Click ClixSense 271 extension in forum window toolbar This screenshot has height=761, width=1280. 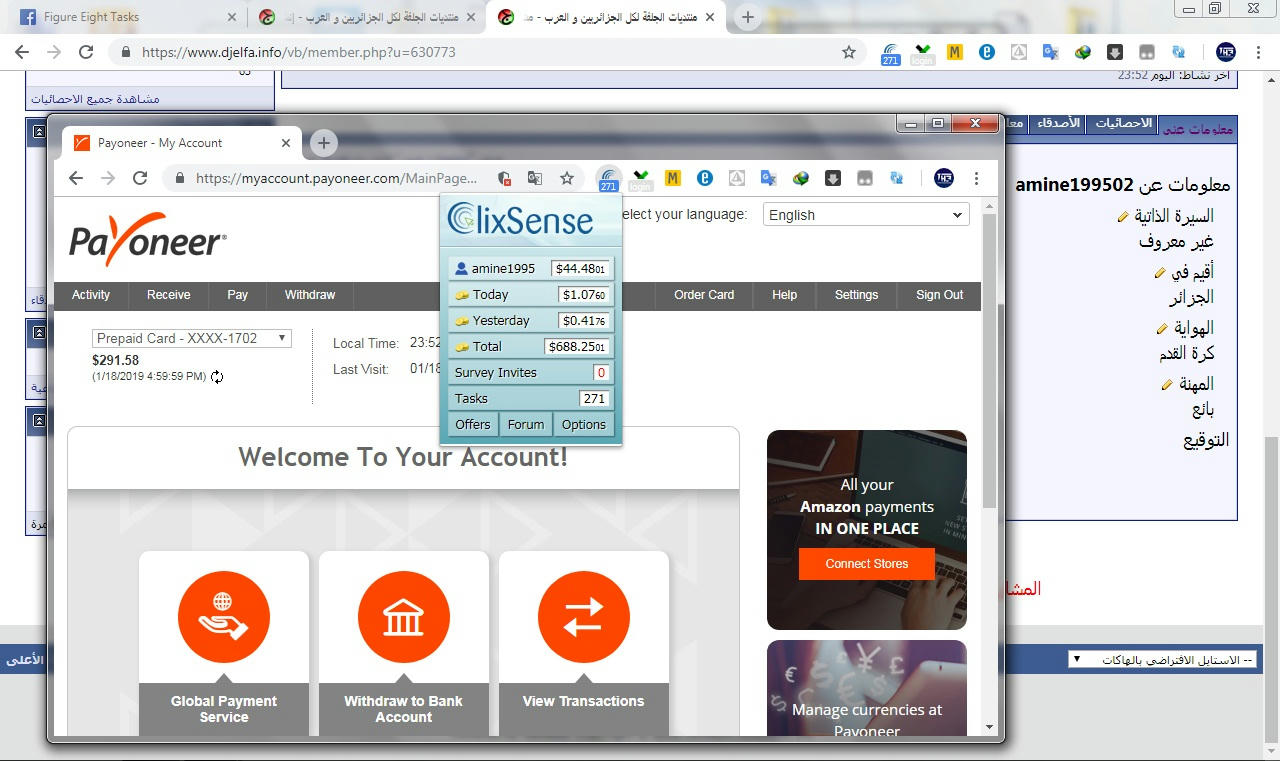[x=890, y=53]
